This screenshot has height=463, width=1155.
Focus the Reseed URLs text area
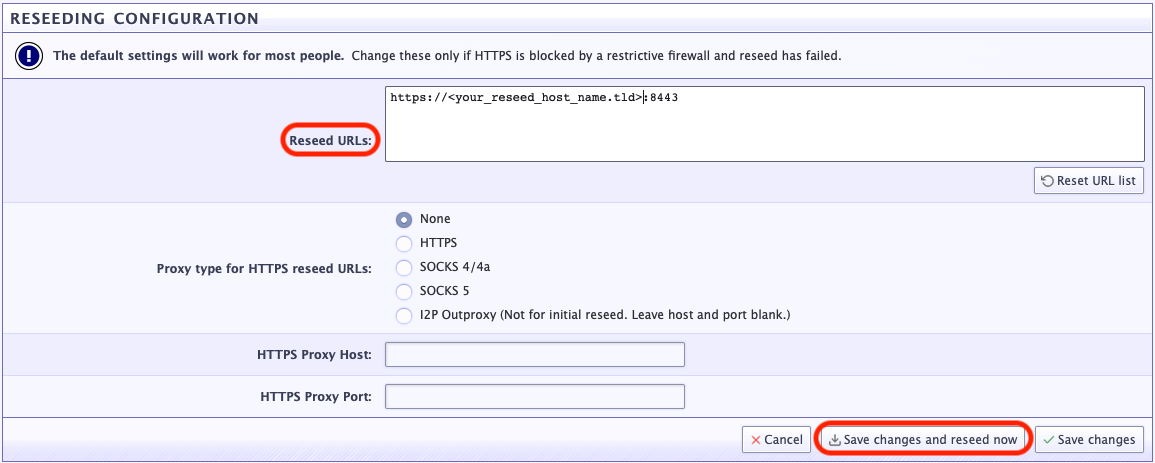(764, 124)
